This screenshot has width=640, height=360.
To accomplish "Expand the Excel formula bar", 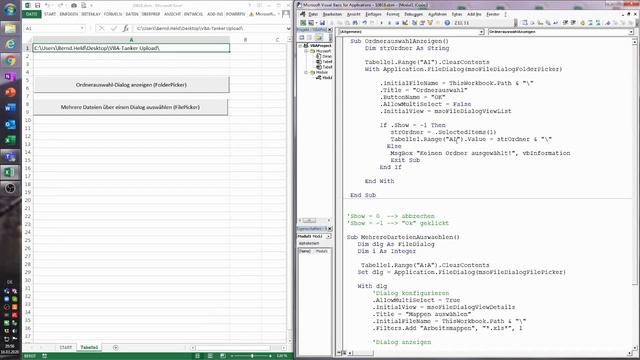I will (288, 28).
